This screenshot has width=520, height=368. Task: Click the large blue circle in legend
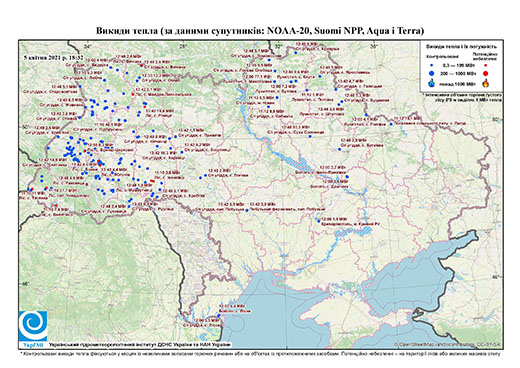click(x=432, y=73)
